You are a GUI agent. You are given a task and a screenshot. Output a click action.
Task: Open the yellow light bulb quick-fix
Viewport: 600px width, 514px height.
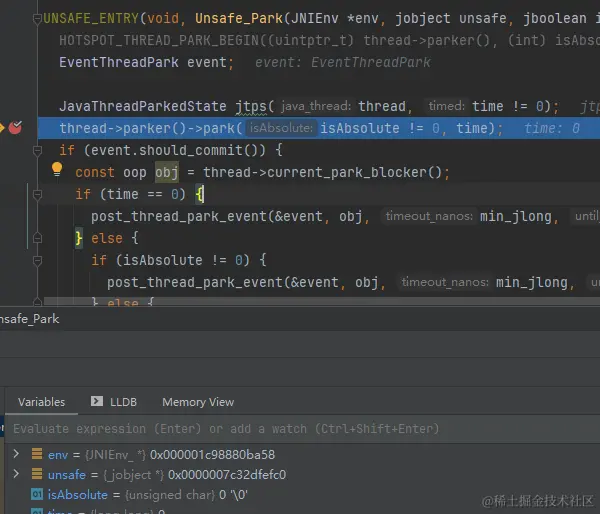point(57,169)
